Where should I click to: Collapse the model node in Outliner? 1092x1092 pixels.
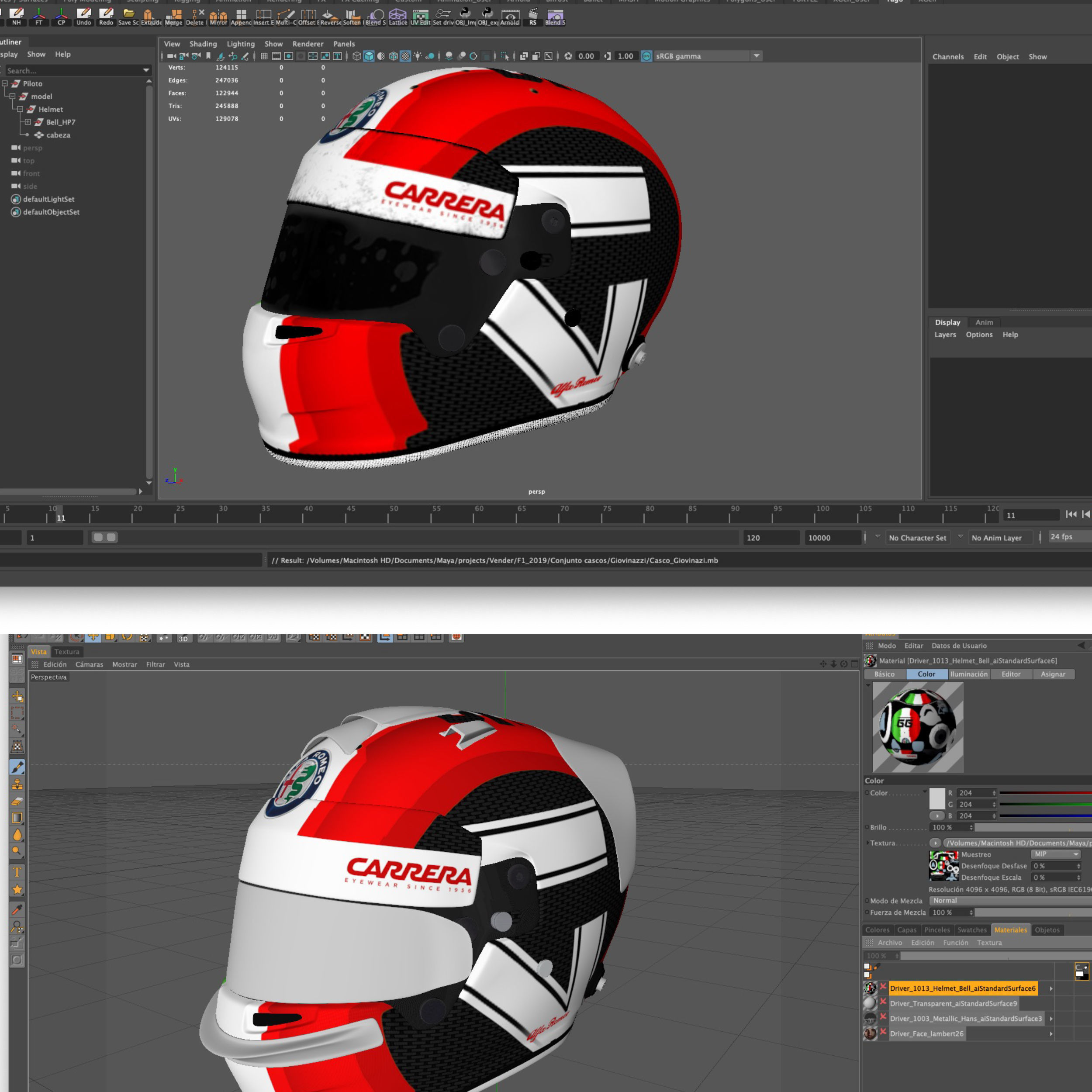[12, 97]
